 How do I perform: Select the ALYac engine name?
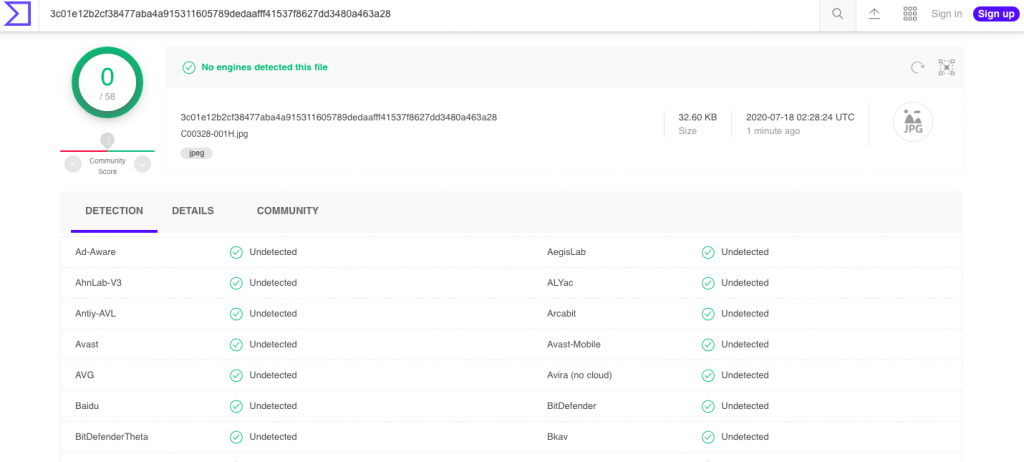click(560, 283)
